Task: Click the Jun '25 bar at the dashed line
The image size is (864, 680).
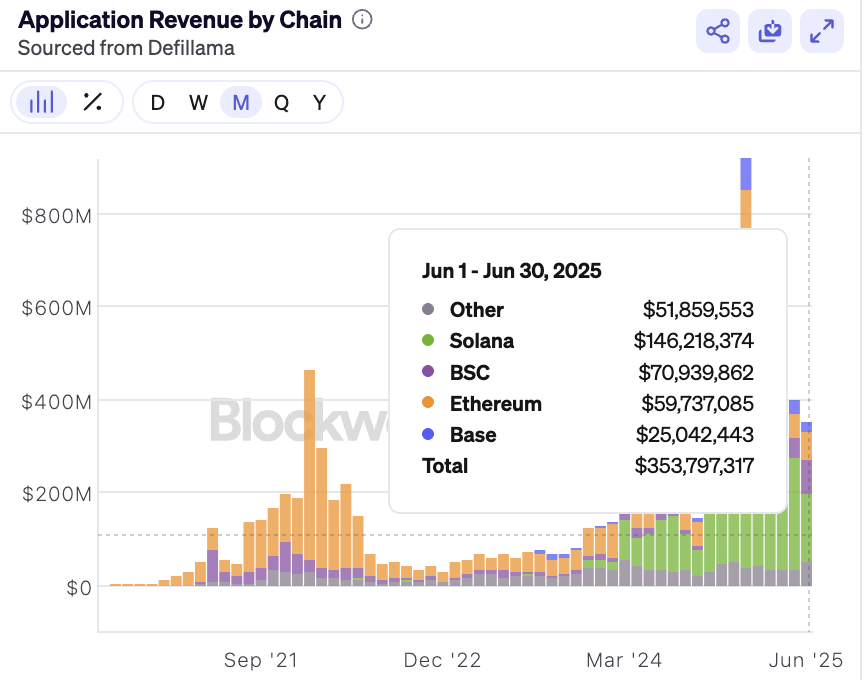Action: [x=806, y=504]
